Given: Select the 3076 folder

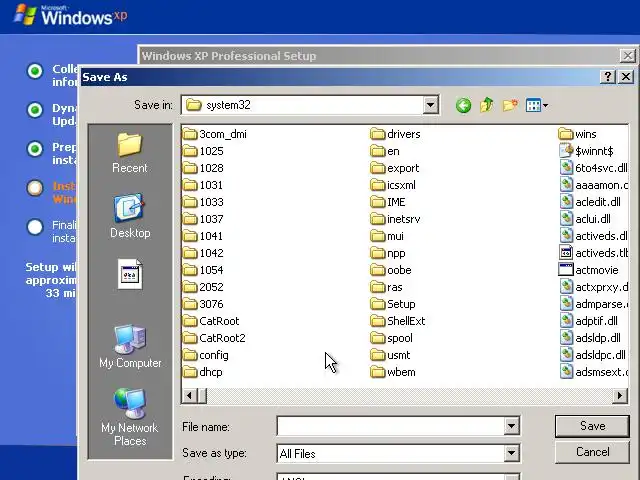Looking at the screenshot, I should click(x=203, y=304).
